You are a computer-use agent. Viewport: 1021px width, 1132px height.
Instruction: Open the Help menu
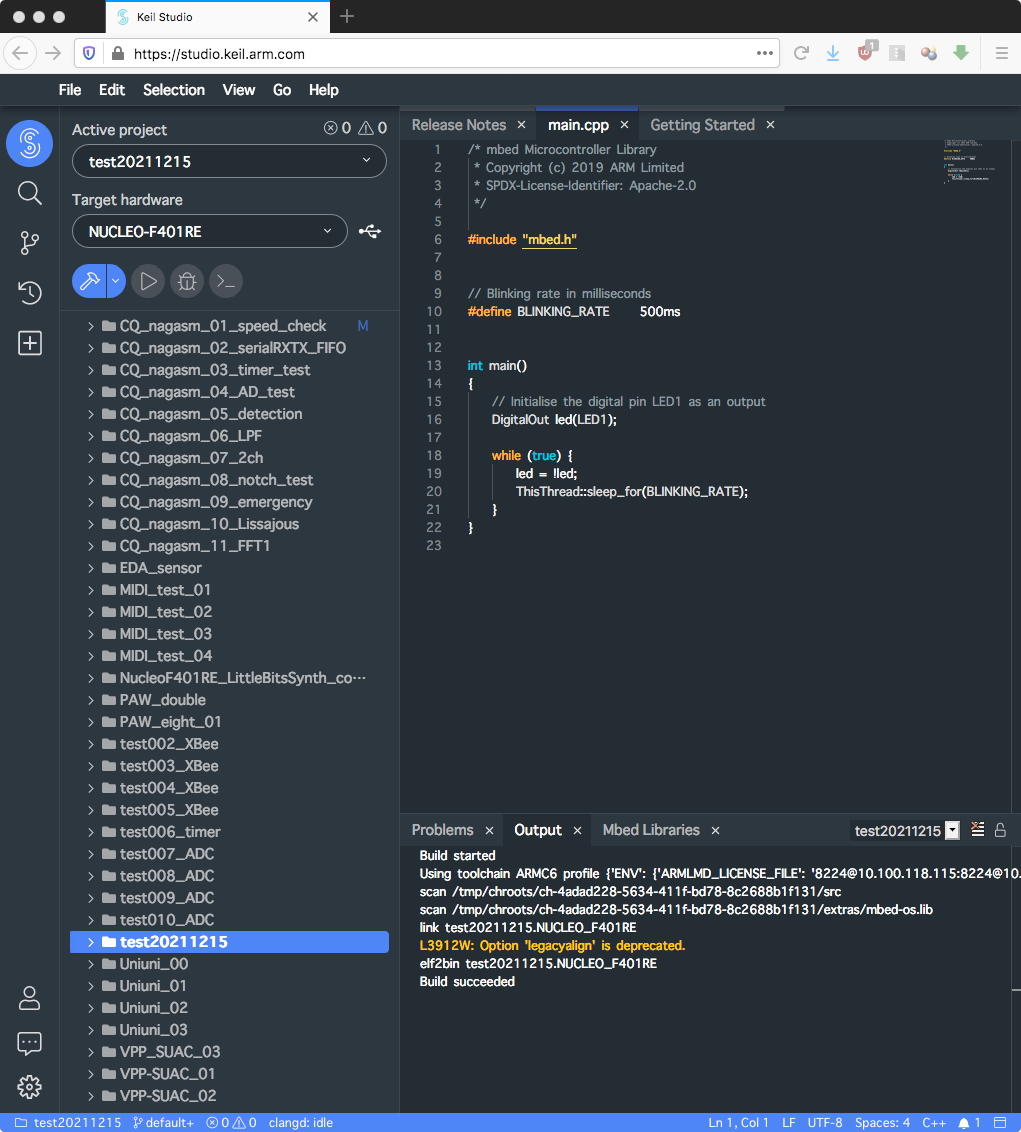323,90
